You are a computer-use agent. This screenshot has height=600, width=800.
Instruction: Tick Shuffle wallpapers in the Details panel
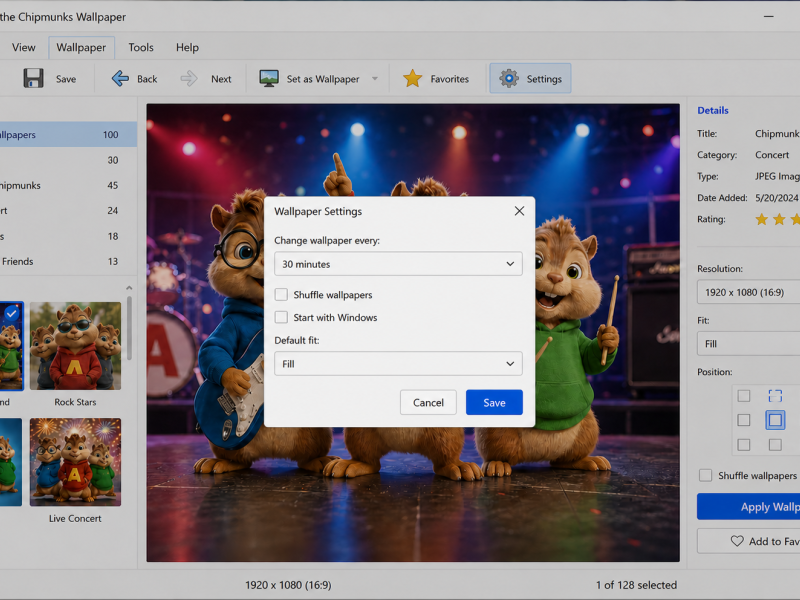pyautogui.click(x=706, y=476)
